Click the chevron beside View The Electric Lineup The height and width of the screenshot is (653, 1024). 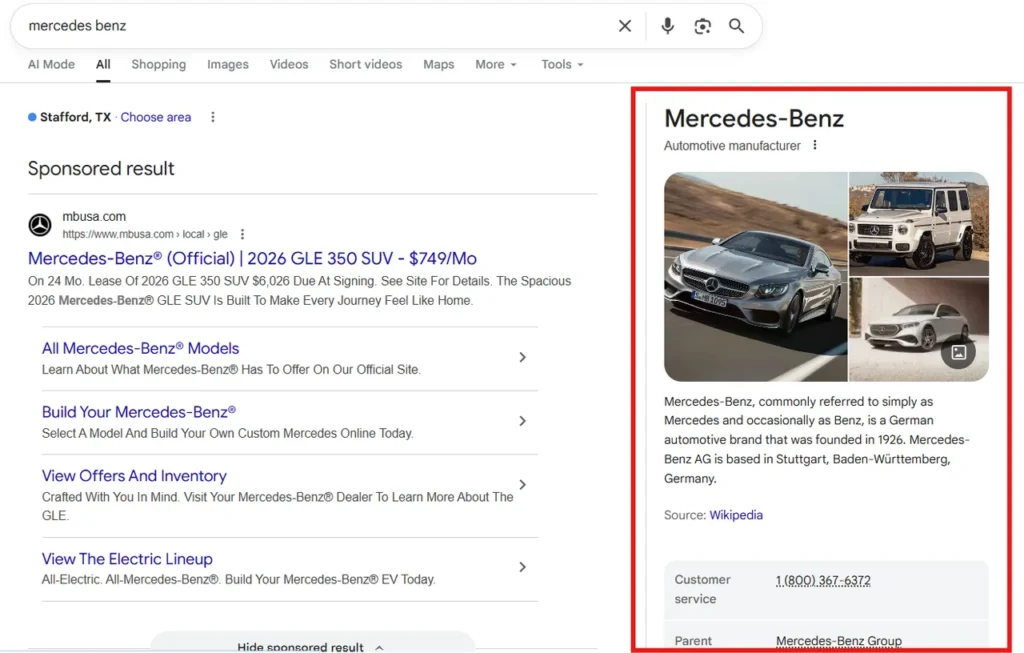point(522,567)
